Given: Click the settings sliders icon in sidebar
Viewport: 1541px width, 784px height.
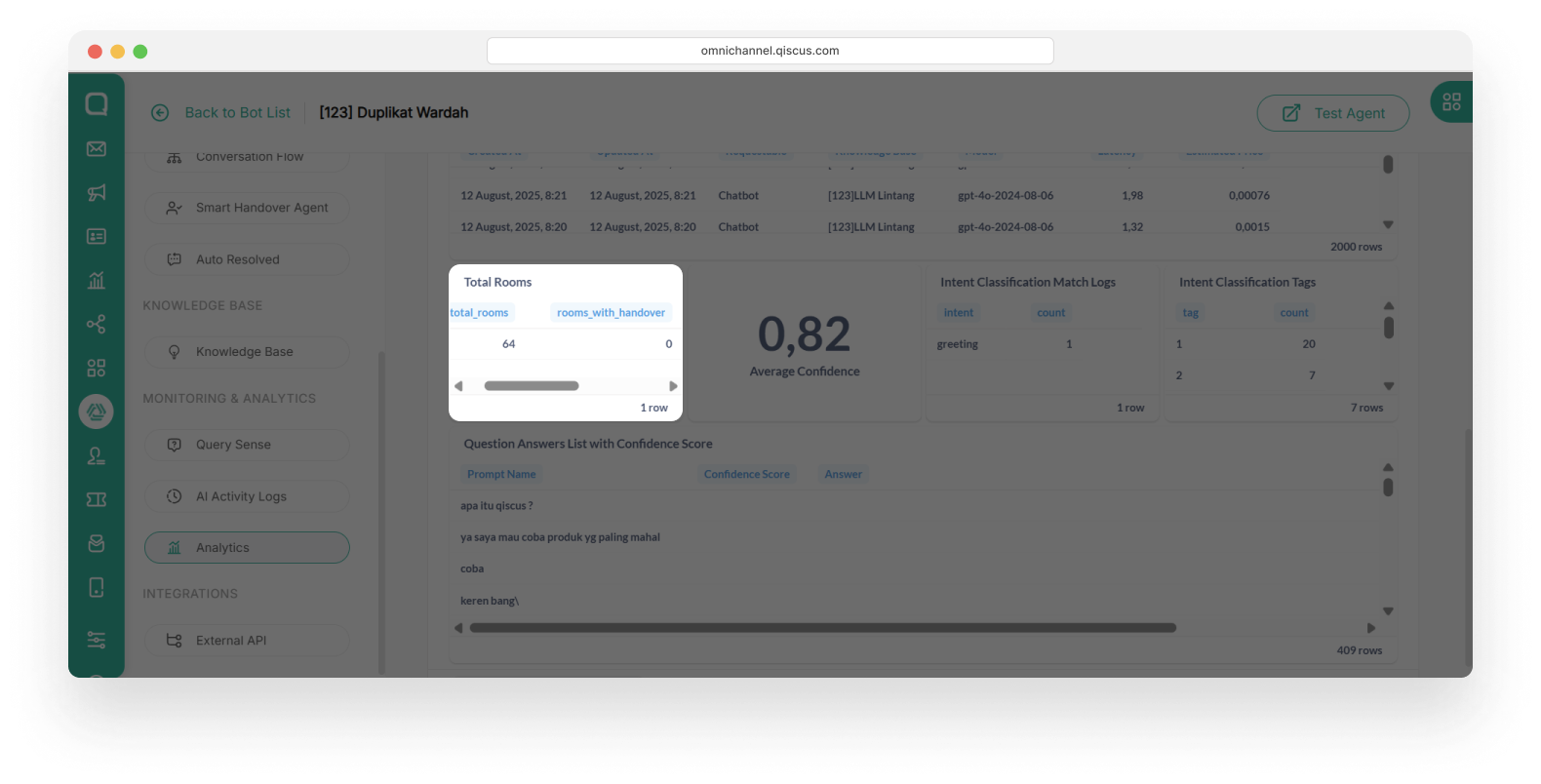Looking at the screenshot, I should (x=97, y=640).
